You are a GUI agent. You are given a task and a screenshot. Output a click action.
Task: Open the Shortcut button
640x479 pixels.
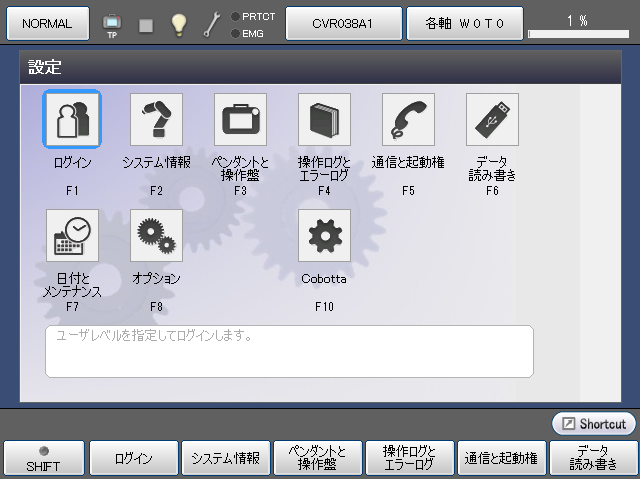point(594,424)
